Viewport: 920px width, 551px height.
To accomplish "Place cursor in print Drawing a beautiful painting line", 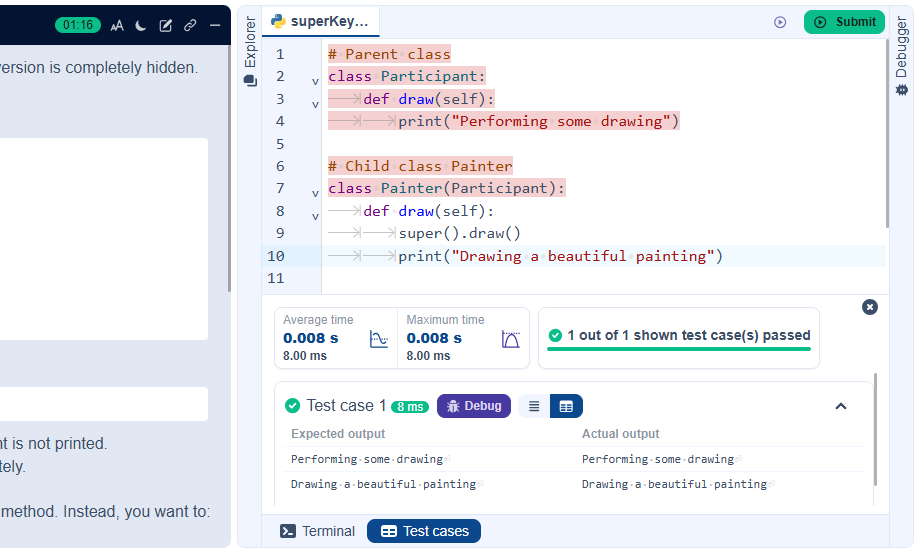I will [560, 256].
